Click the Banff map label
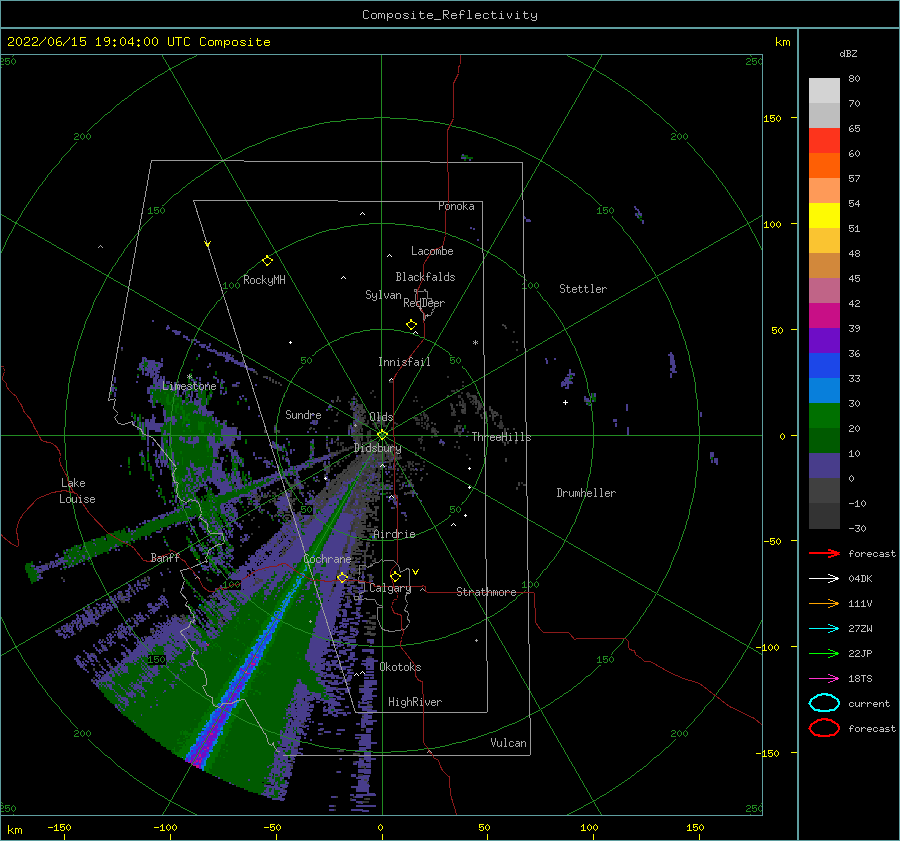This screenshot has height=841, width=900. pos(165,557)
